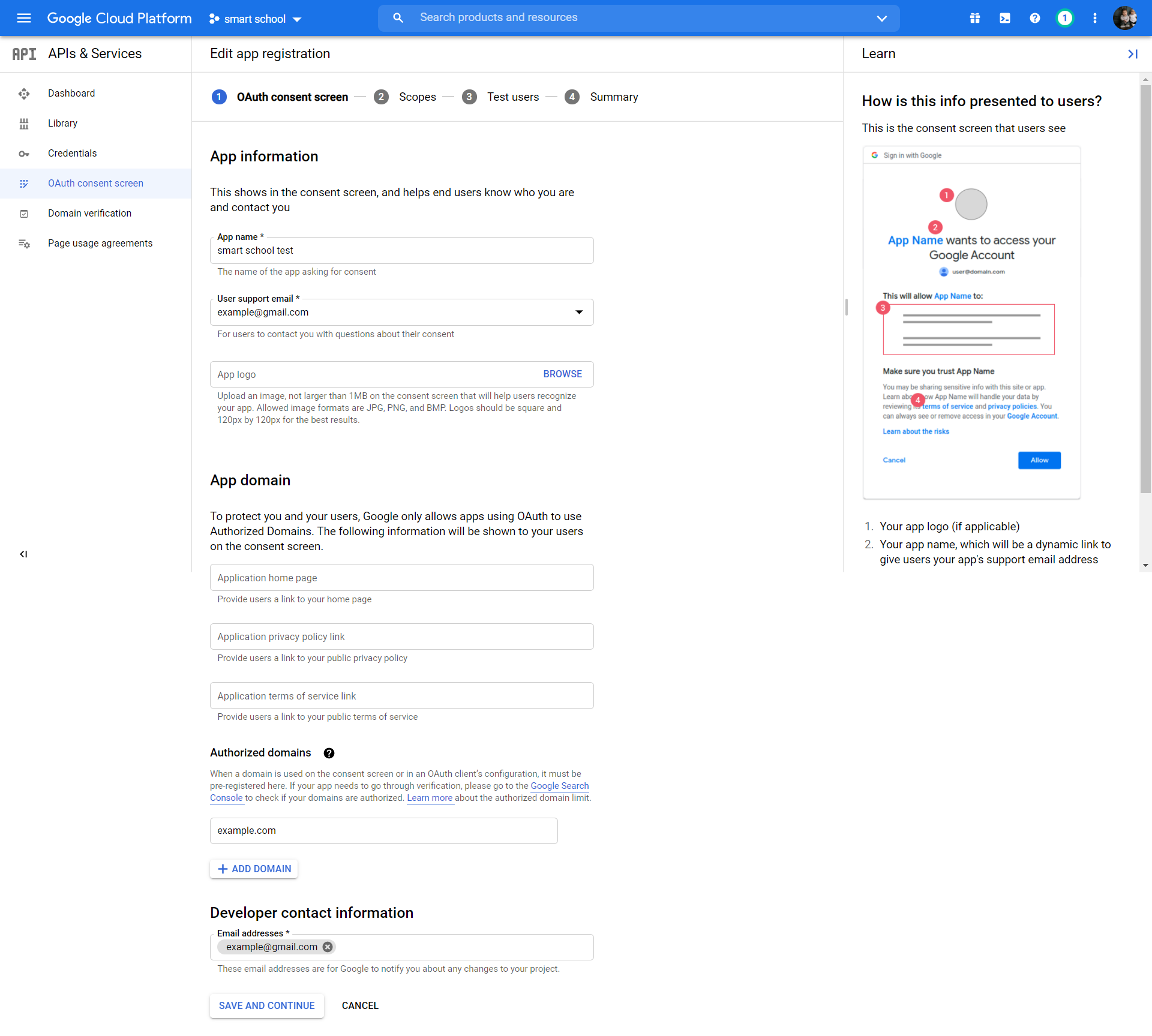Image resolution: width=1152 pixels, height=1036 pixels.
Task: Expand the Learn panel collapse arrow
Action: [x=1133, y=52]
